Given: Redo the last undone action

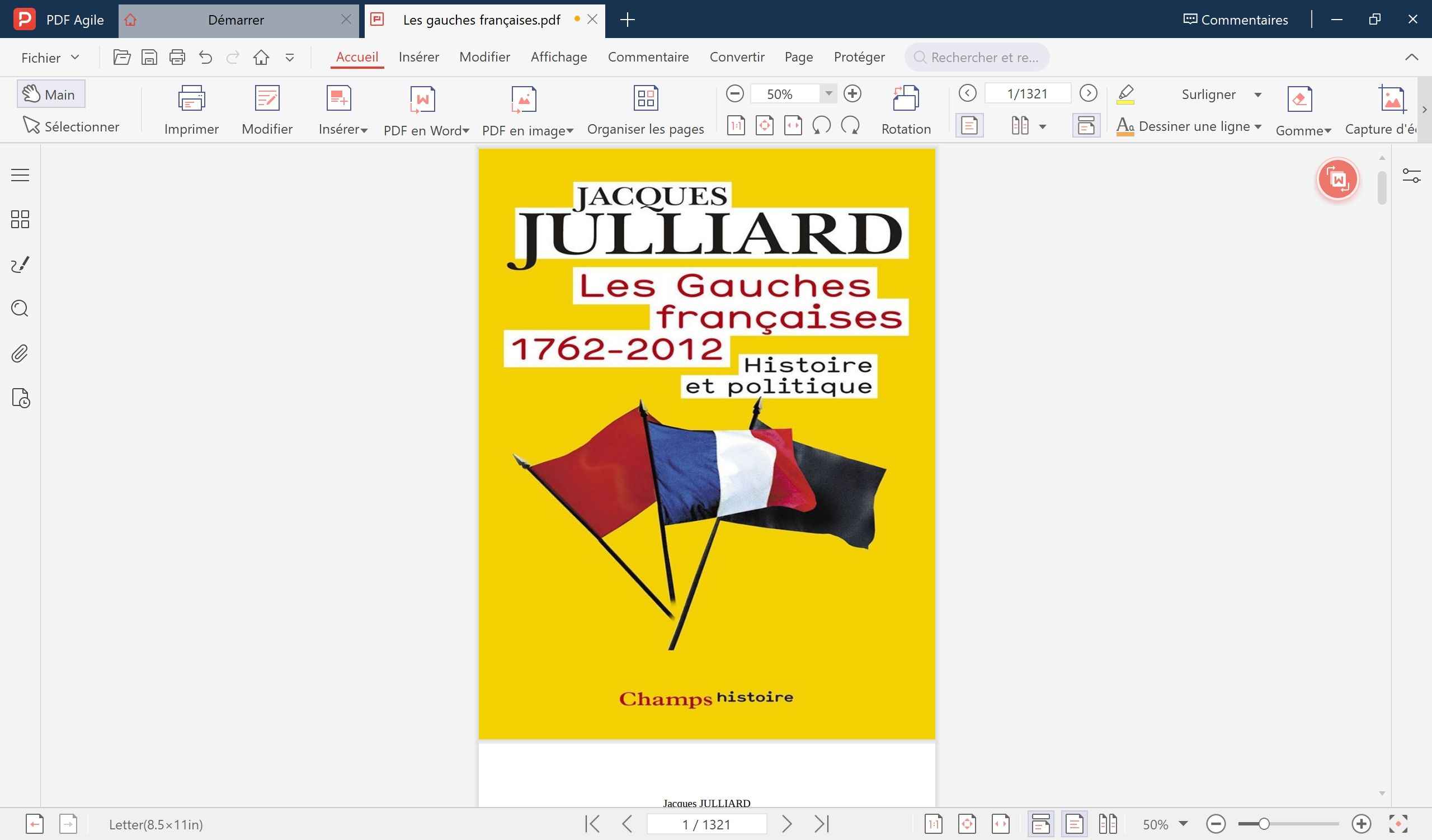Looking at the screenshot, I should [x=233, y=58].
